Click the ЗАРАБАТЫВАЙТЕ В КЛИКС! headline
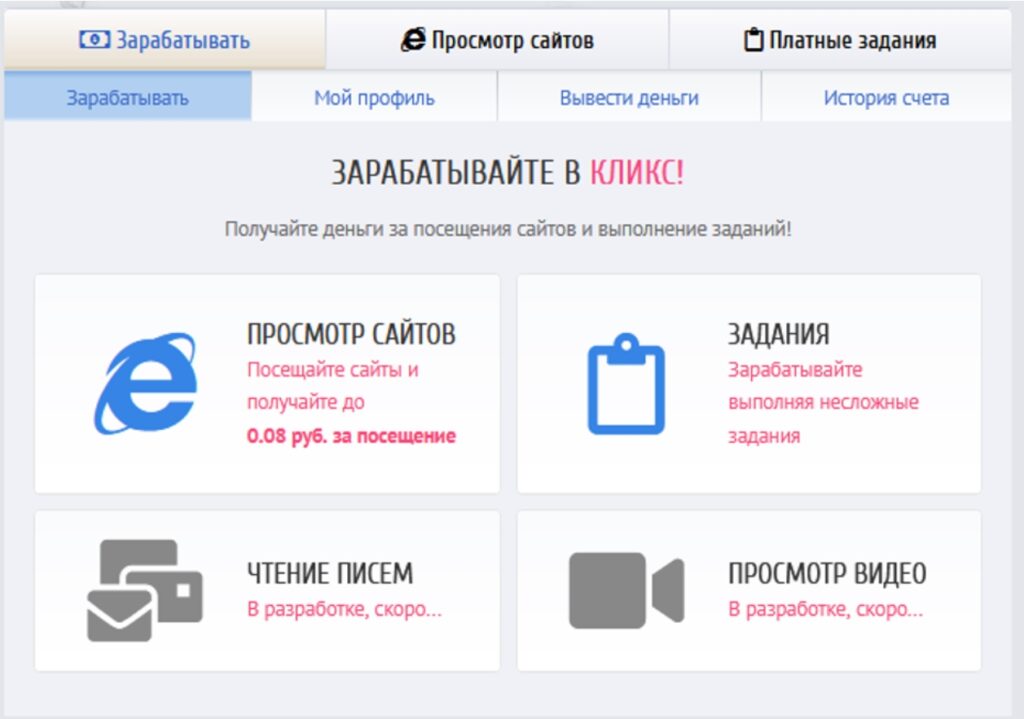Screen dimensions: 1024x719 point(507,173)
